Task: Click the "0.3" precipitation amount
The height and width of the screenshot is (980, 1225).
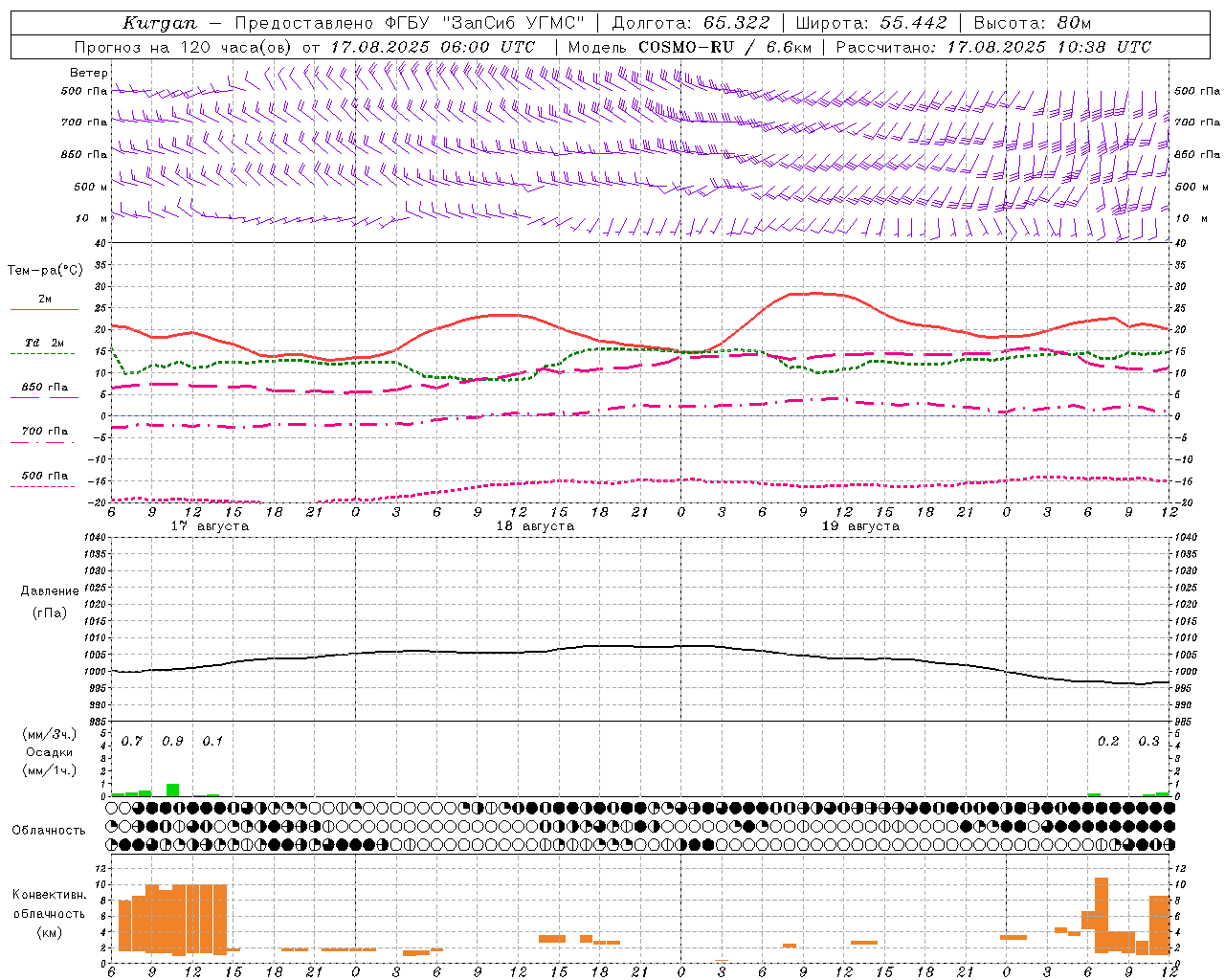Action: pos(1148,742)
